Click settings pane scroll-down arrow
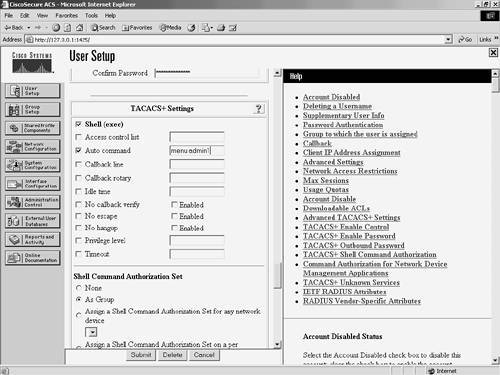 pos(277,345)
